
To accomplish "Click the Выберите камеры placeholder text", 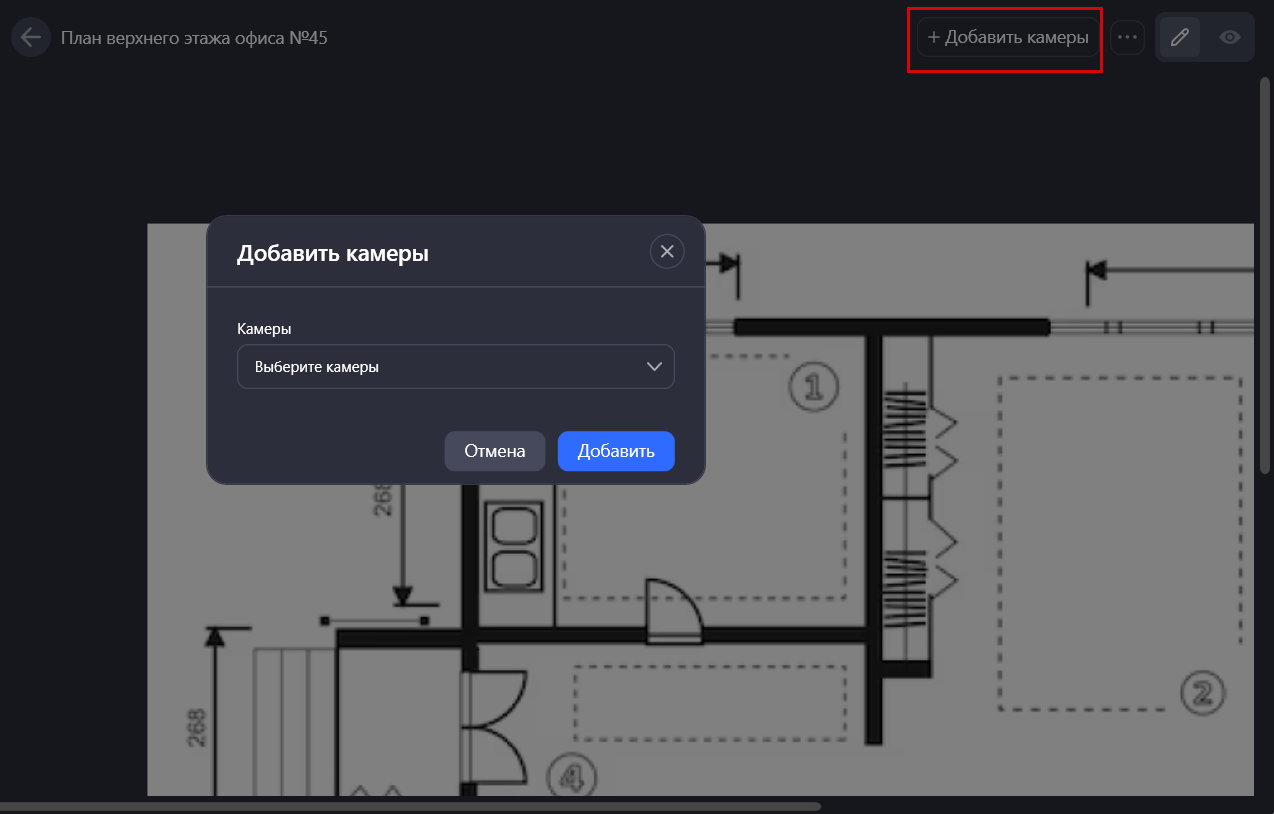I will click(x=317, y=367).
